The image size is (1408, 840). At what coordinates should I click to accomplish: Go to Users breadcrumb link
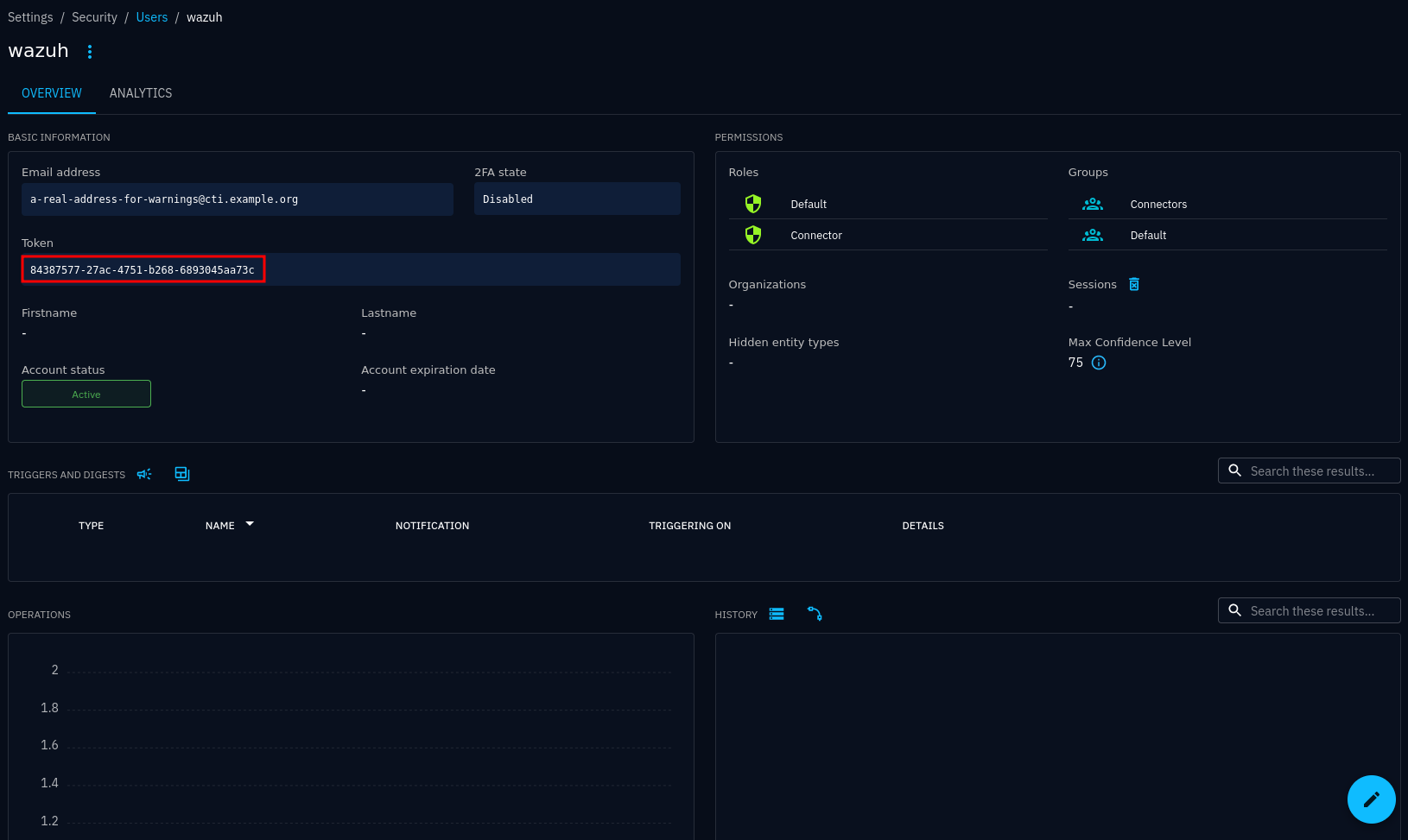pos(152,17)
